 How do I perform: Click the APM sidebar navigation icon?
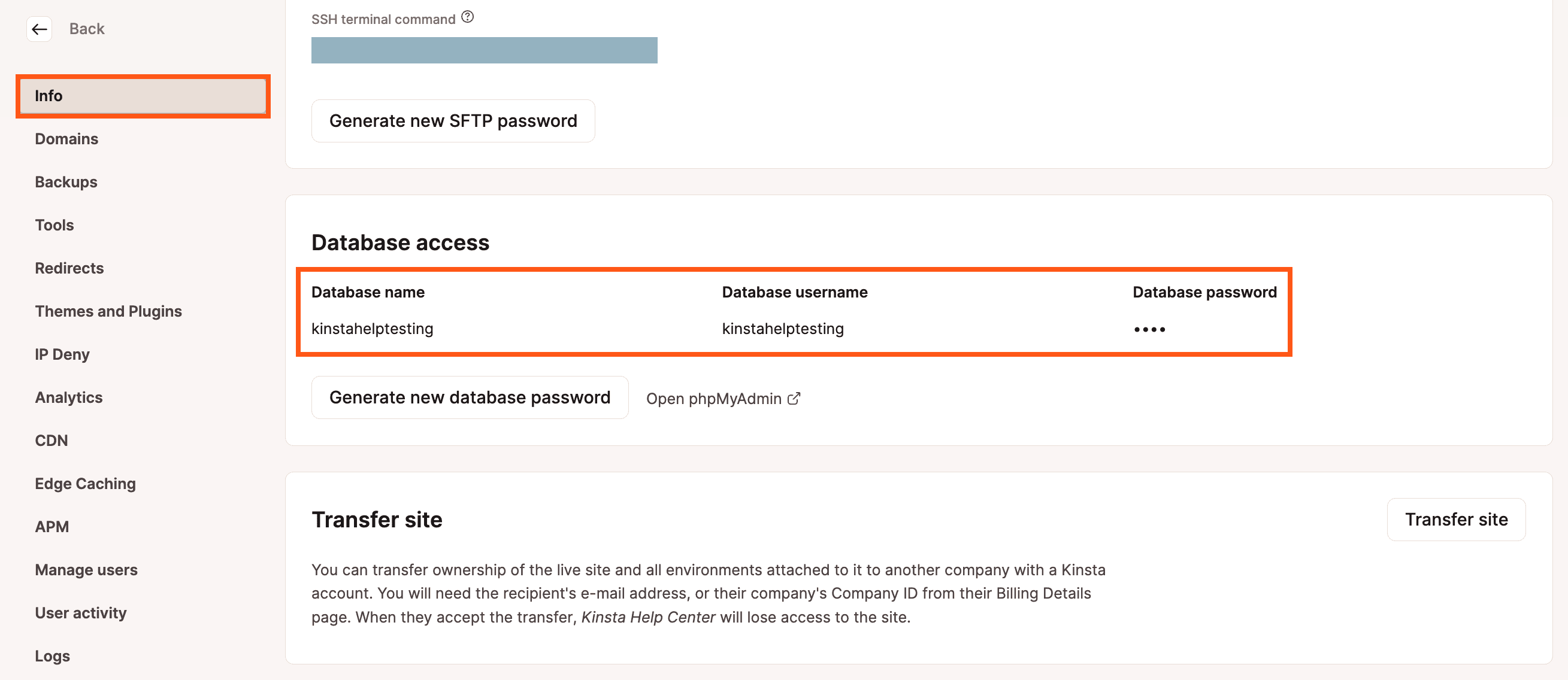(51, 526)
